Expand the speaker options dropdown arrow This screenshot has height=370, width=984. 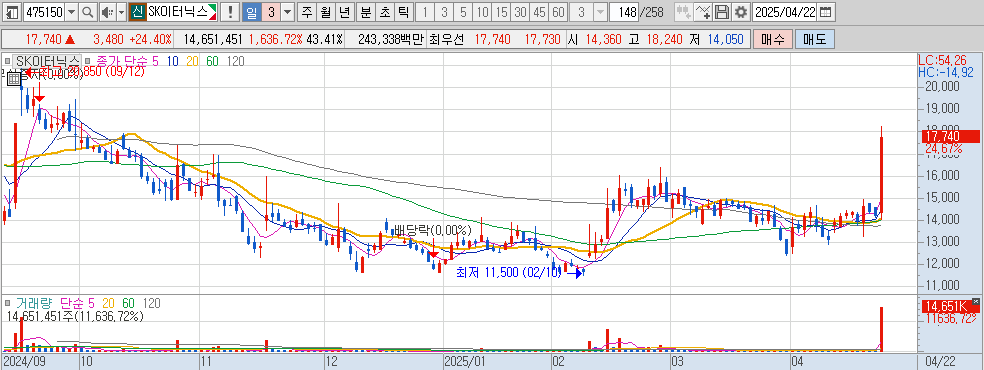121,11
